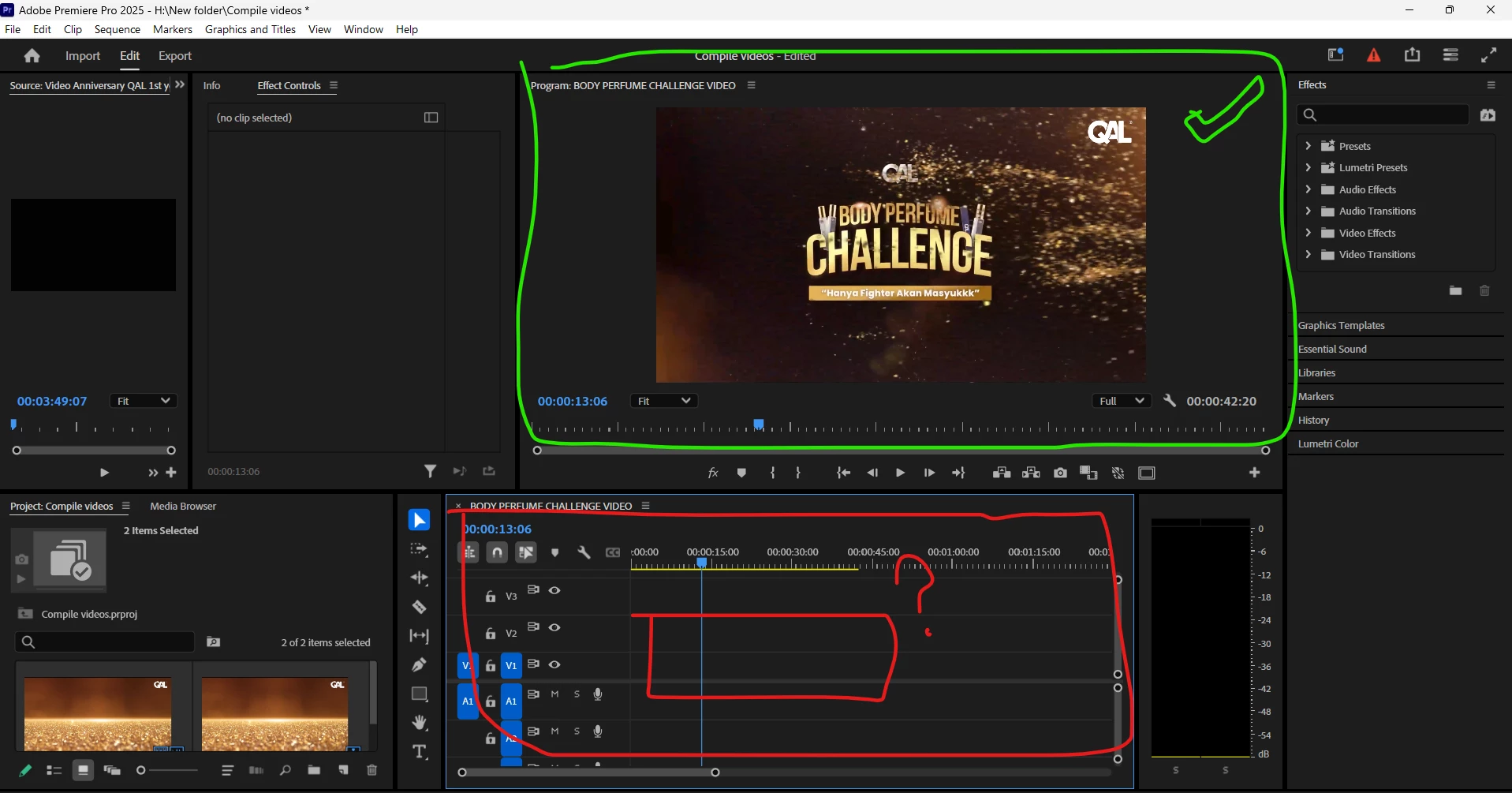Jump to In point in Program monitor
The image size is (1512, 793).
coord(843,473)
